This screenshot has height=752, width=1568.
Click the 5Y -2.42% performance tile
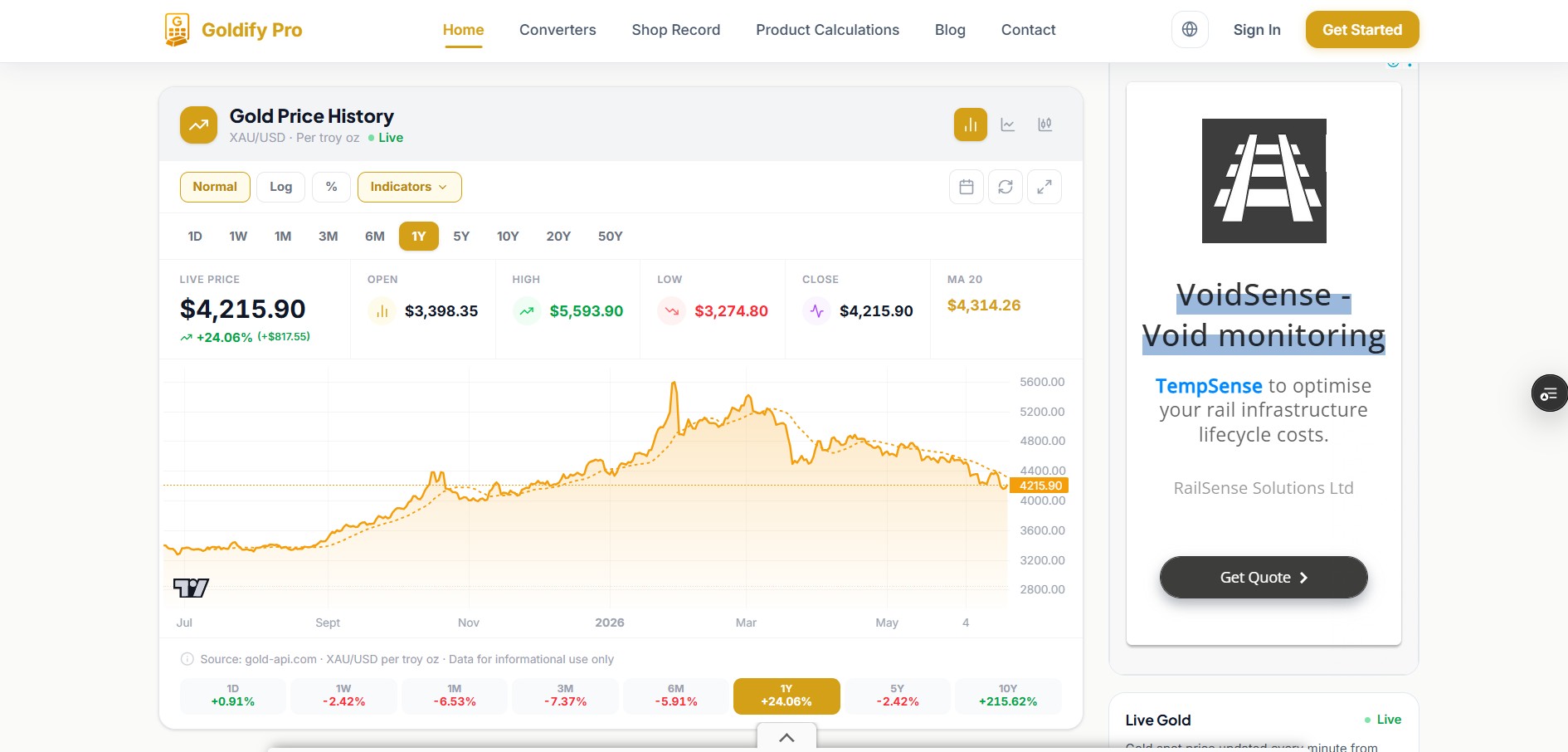click(x=898, y=696)
